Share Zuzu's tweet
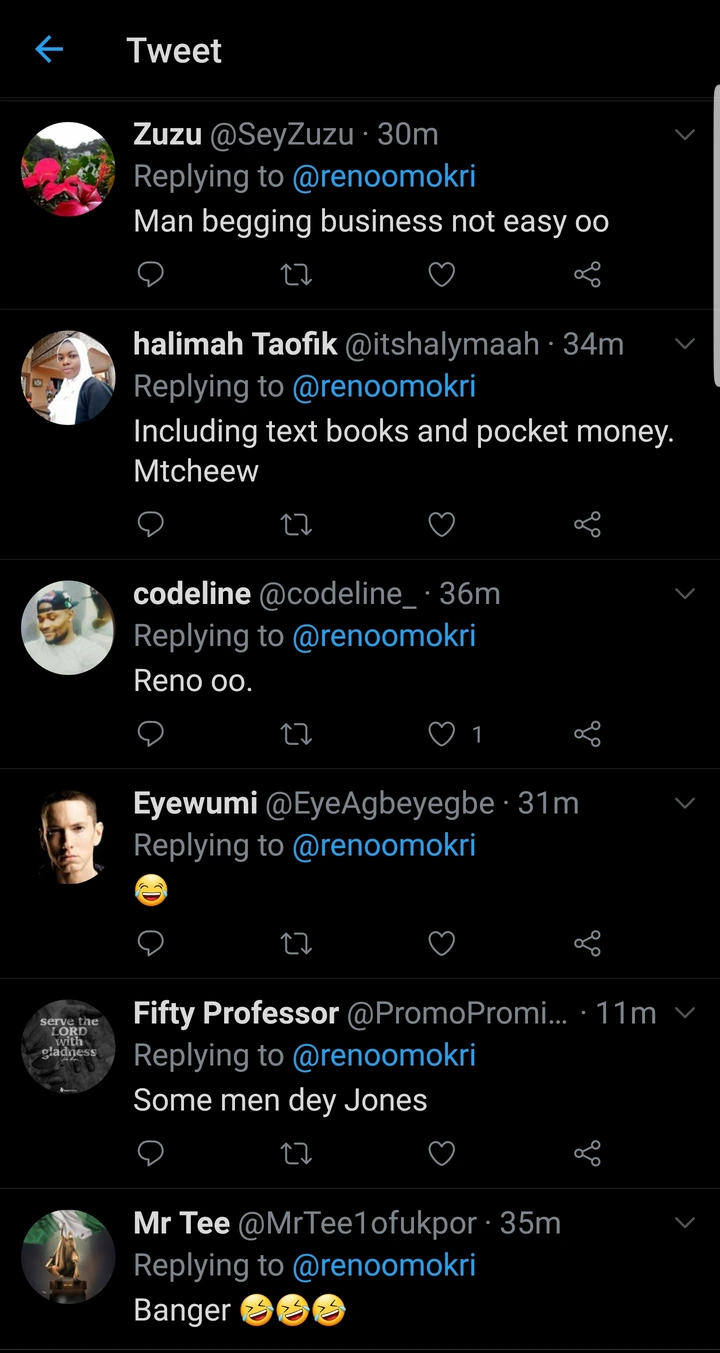This screenshot has width=720, height=1353. [x=587, y=274]
